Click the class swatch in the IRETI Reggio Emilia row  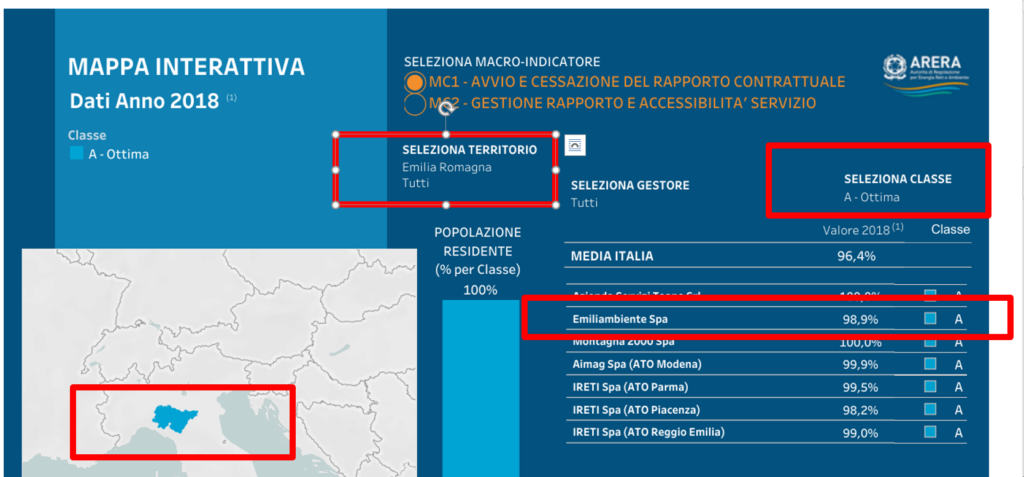[931, 431]
